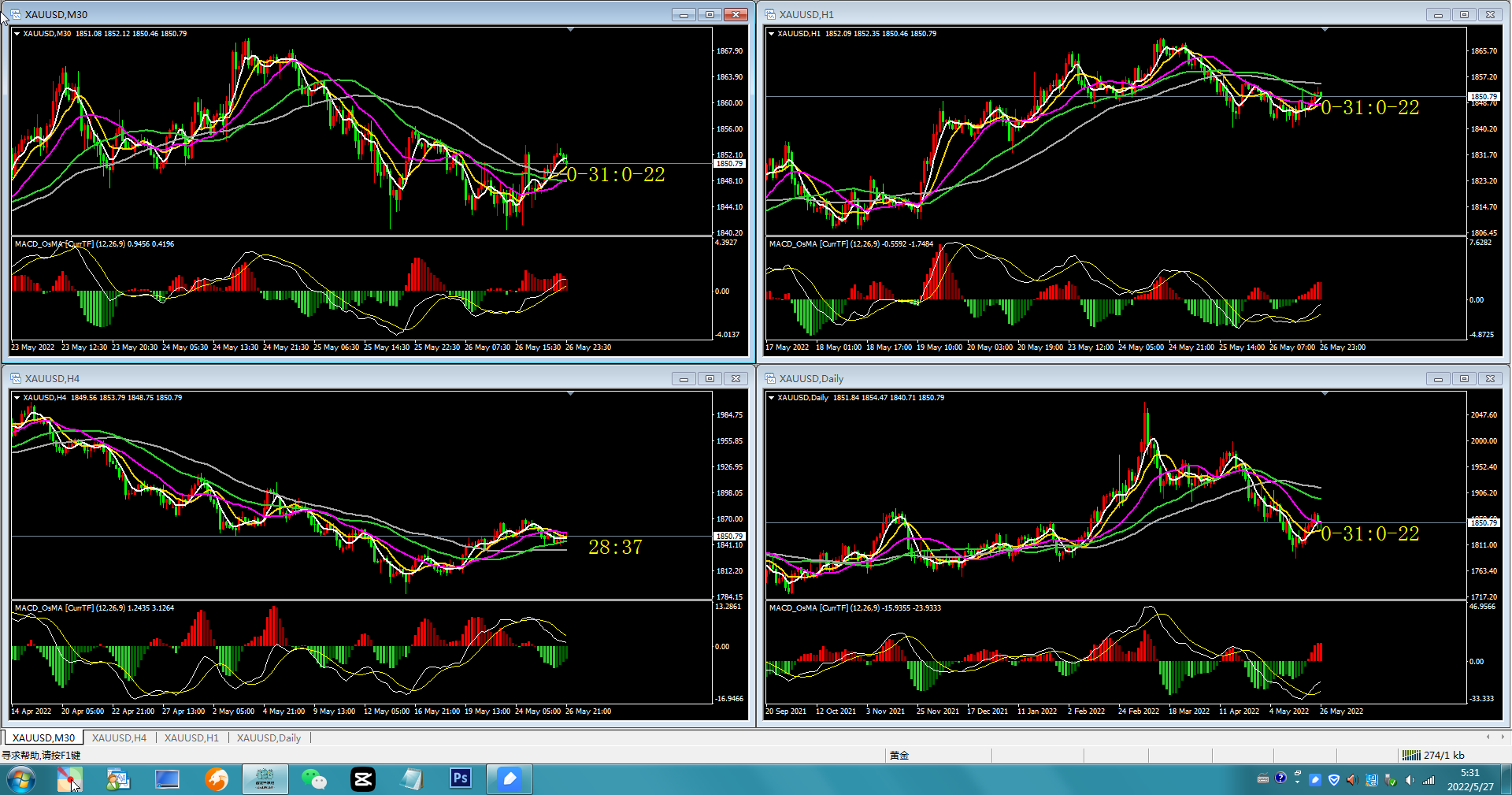Open the tray language bar options arrow
Image resolution: width=1512 pixels, height=795 pixels.
(x=1297, y=782)
